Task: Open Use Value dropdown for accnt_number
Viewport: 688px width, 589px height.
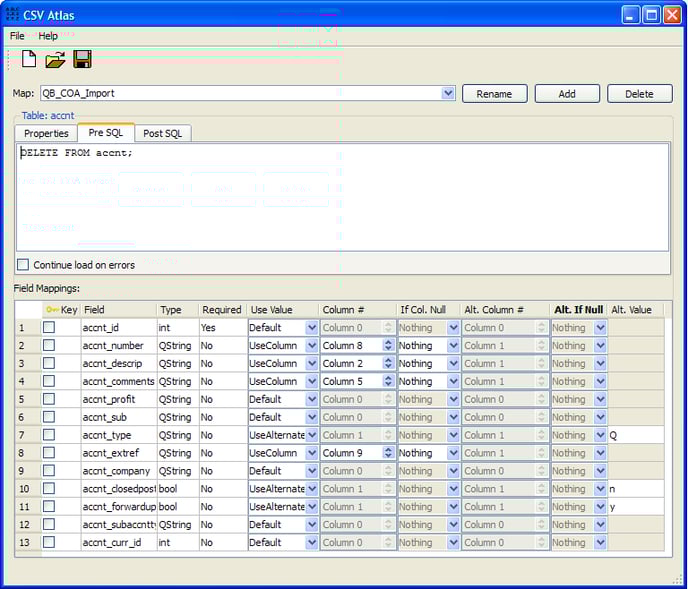Action: pos(311,345)
